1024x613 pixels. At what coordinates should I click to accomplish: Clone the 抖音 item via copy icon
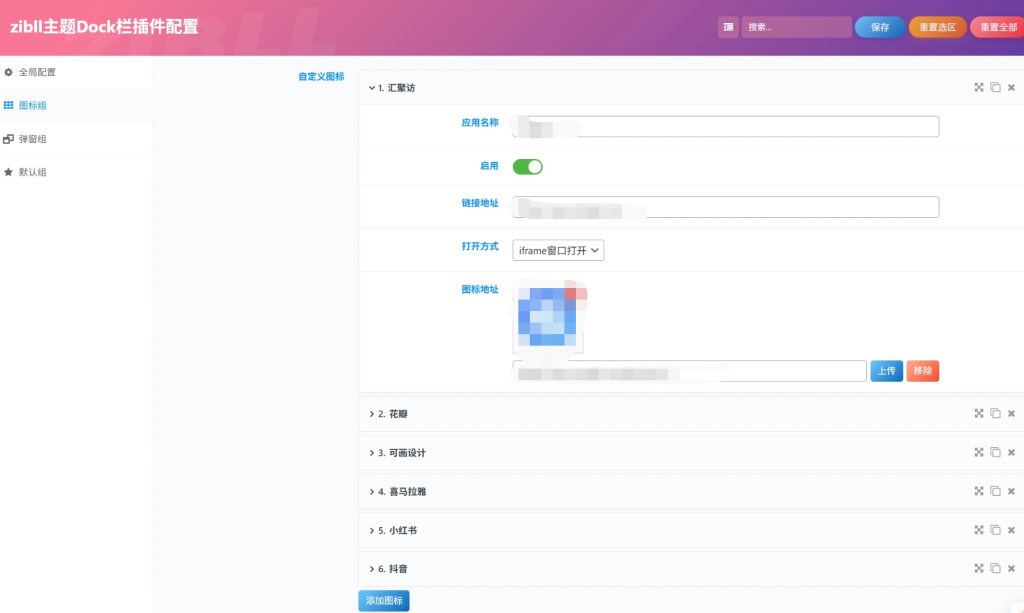coord(995,568)
